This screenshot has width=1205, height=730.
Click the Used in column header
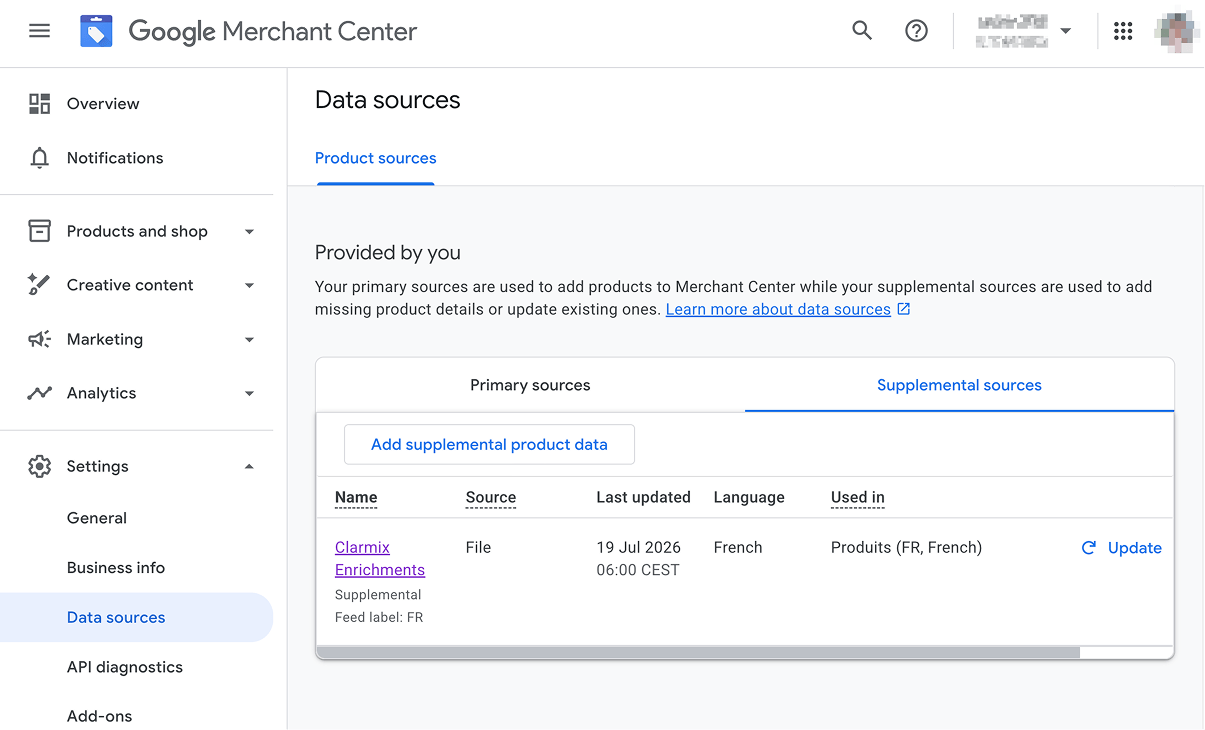tap(858, 497)
